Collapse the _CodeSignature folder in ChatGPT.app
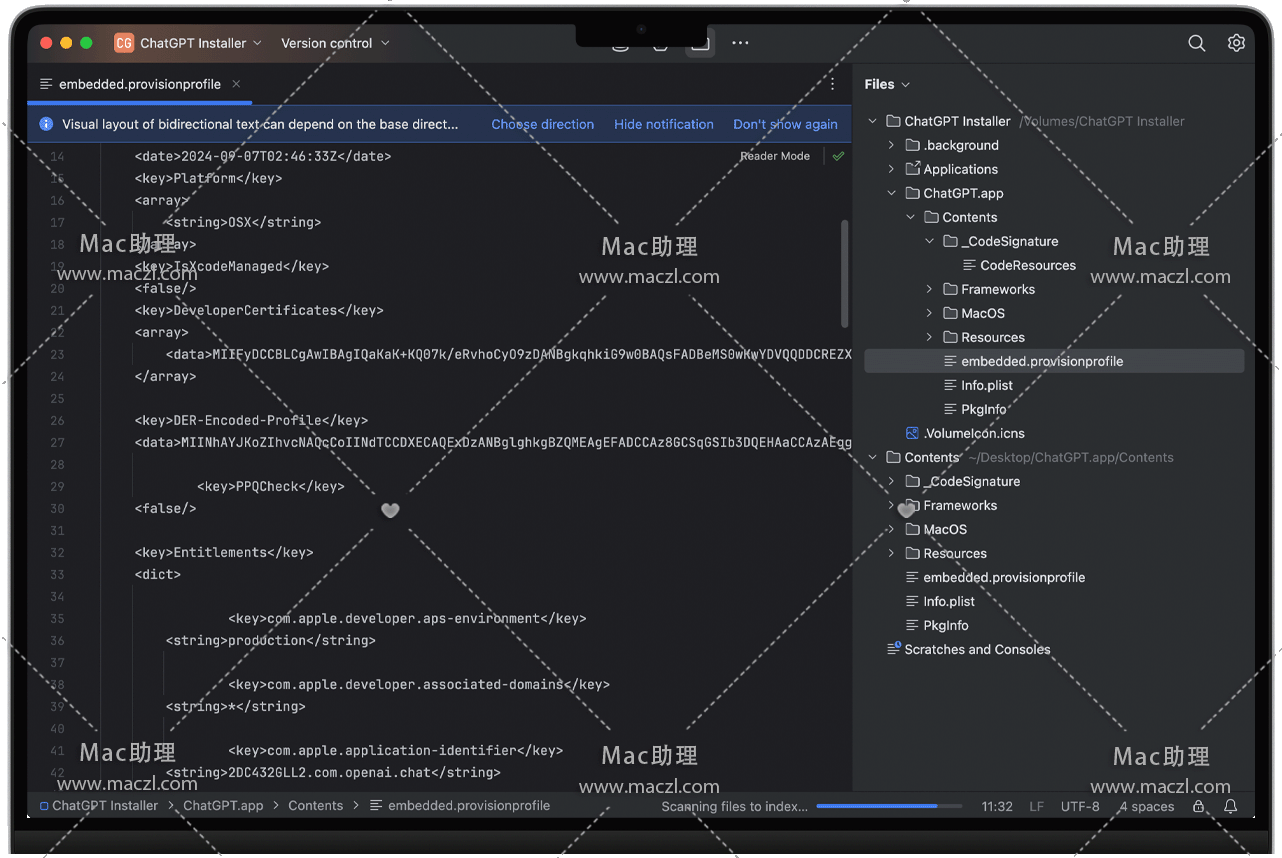This screenshot has height=858, width=1282. (x=929, y=241)
